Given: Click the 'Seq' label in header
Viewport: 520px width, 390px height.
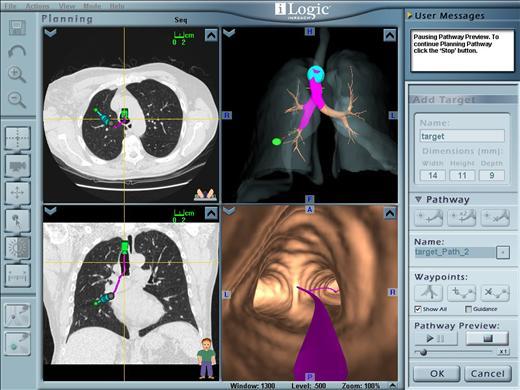Looking at the screenshot, I should (181, 20).
